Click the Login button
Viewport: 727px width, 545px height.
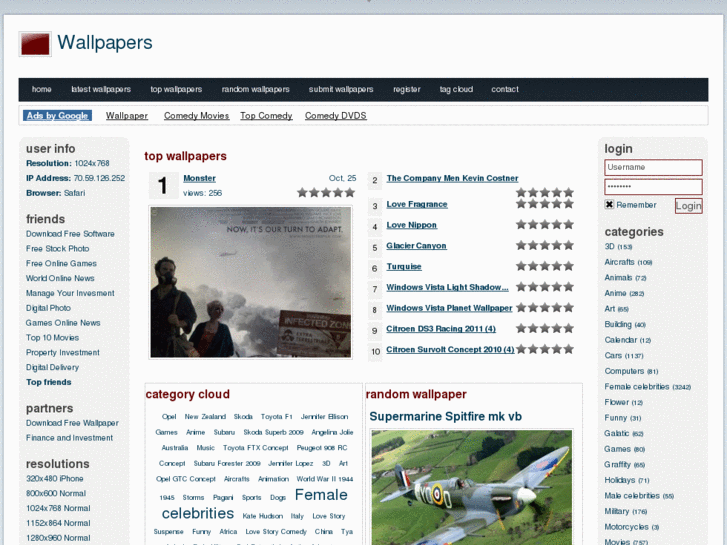point(689,206)
